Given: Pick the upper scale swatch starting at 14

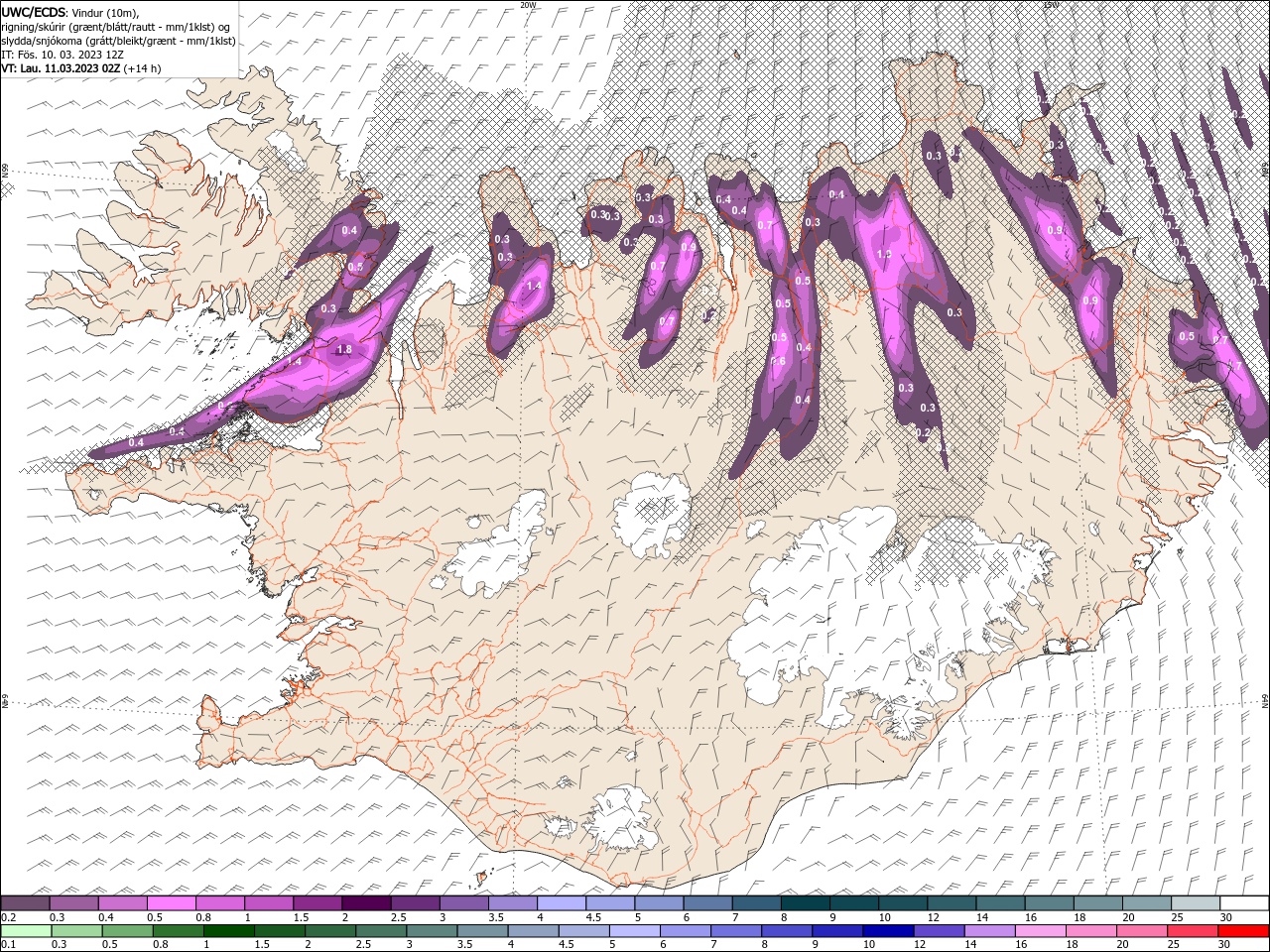Looking at the screenshot, I should pos(1000,903).
